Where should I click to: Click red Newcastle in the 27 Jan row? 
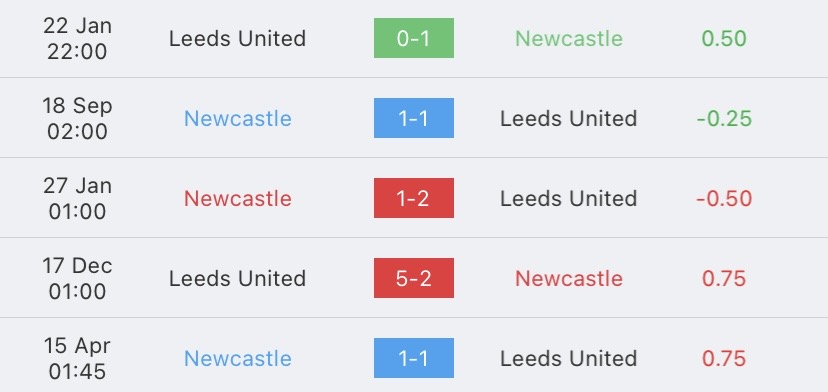238,199
